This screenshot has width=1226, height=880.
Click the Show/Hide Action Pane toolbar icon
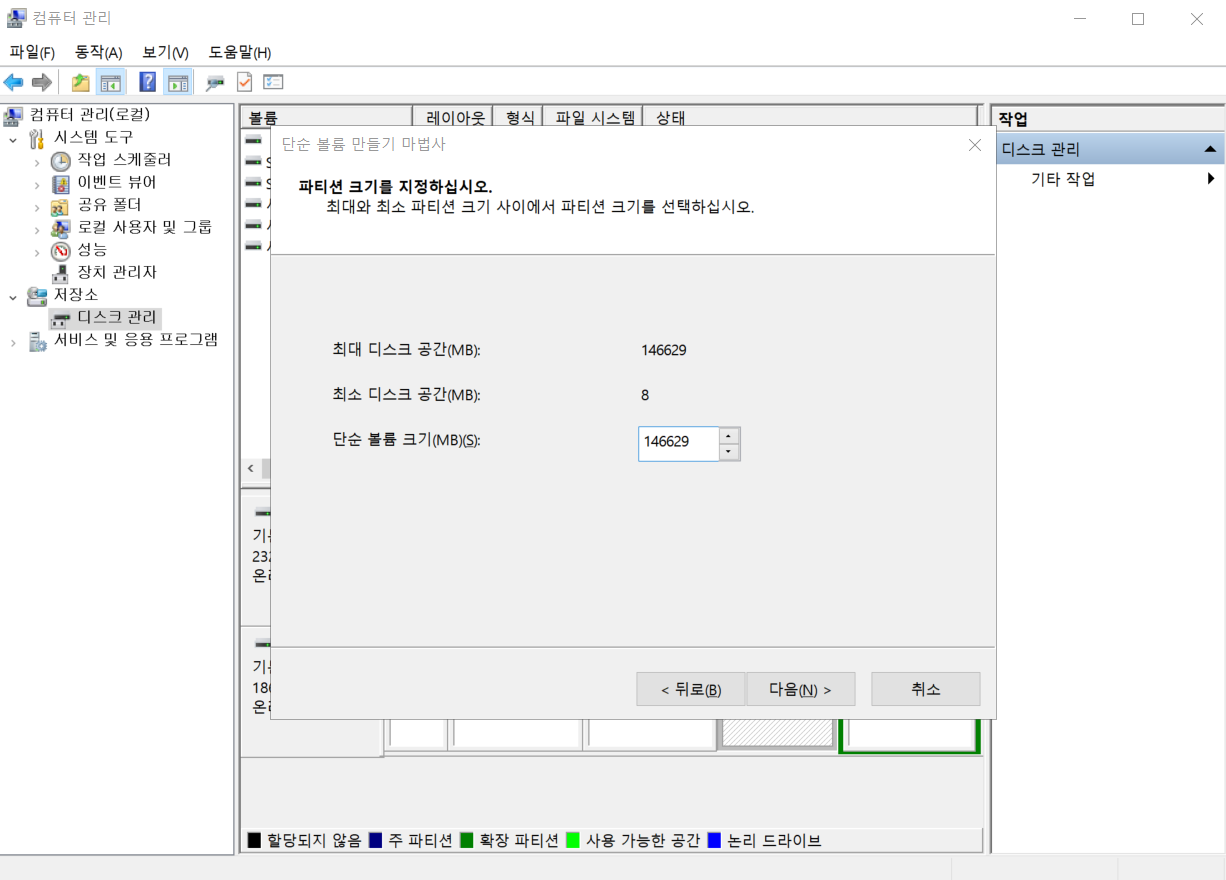[177, 82]
